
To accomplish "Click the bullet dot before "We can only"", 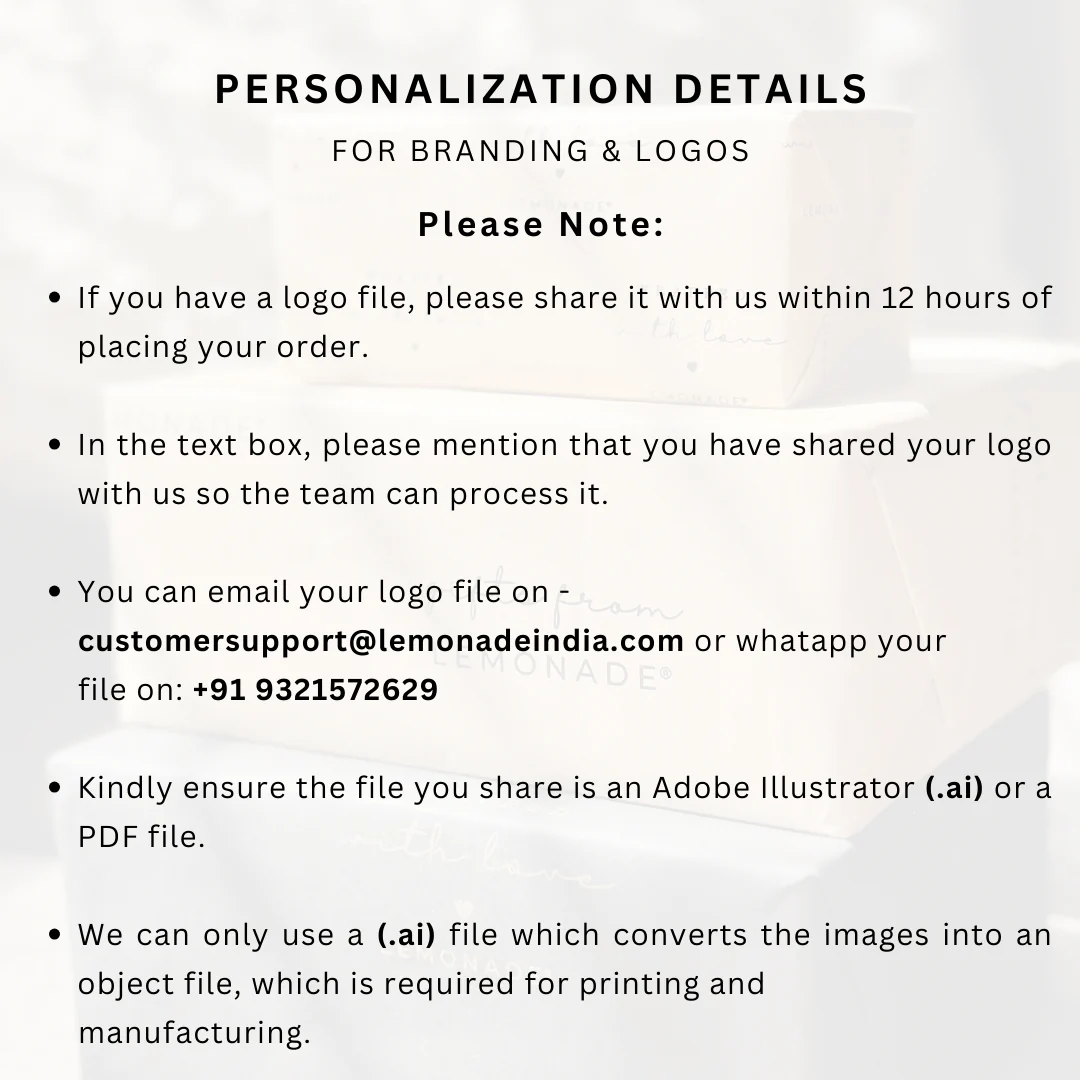I will pyautogui.click(x=56, y=936).
